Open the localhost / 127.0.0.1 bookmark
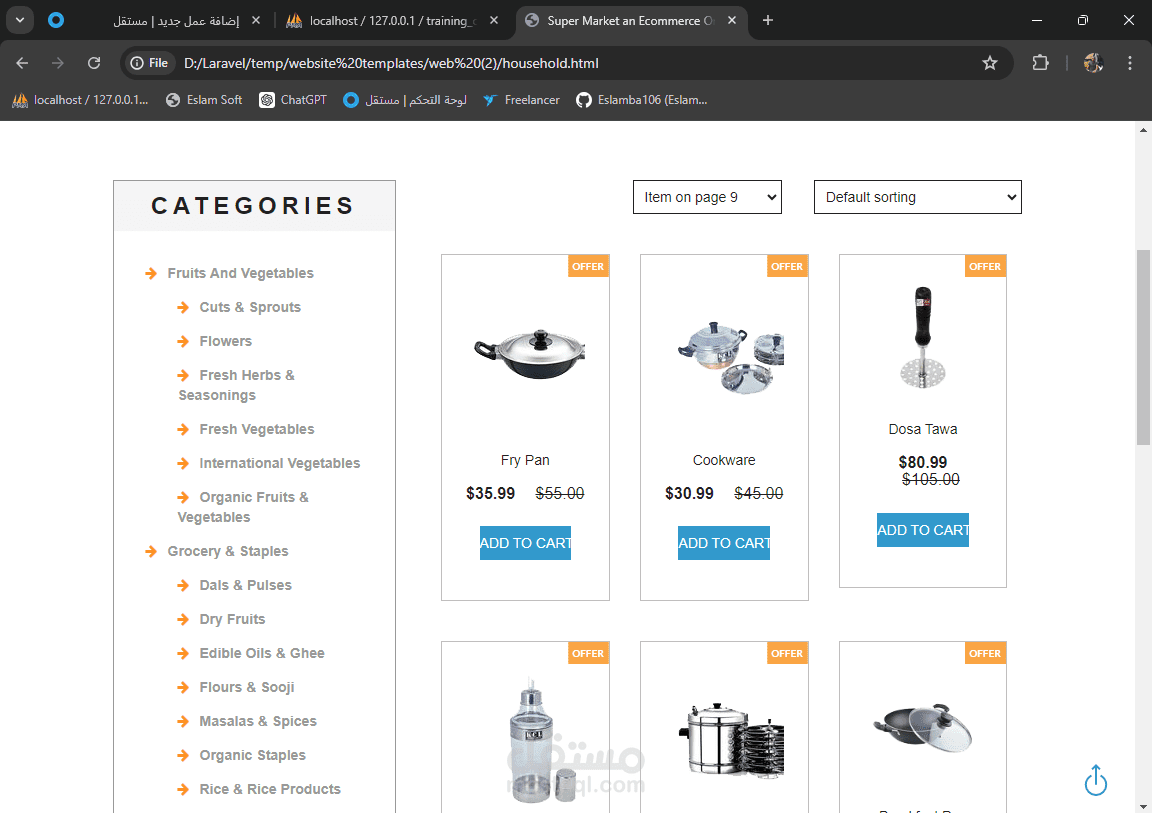 pyautogui.click(x=81, y=100)
